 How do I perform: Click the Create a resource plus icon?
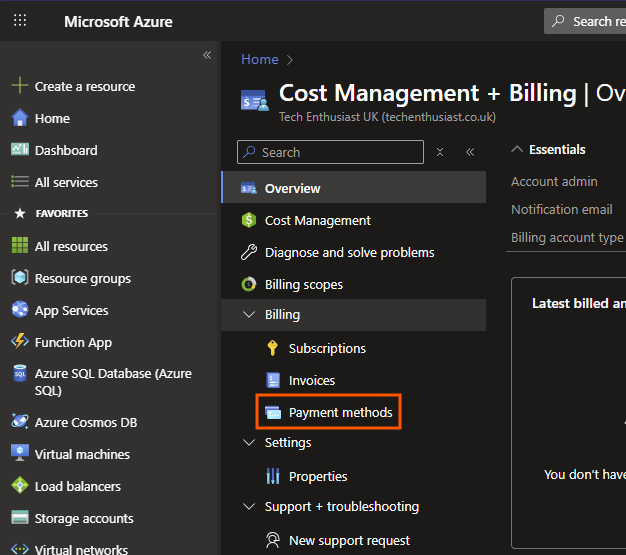pyautogui.click(x=20, y=85)
